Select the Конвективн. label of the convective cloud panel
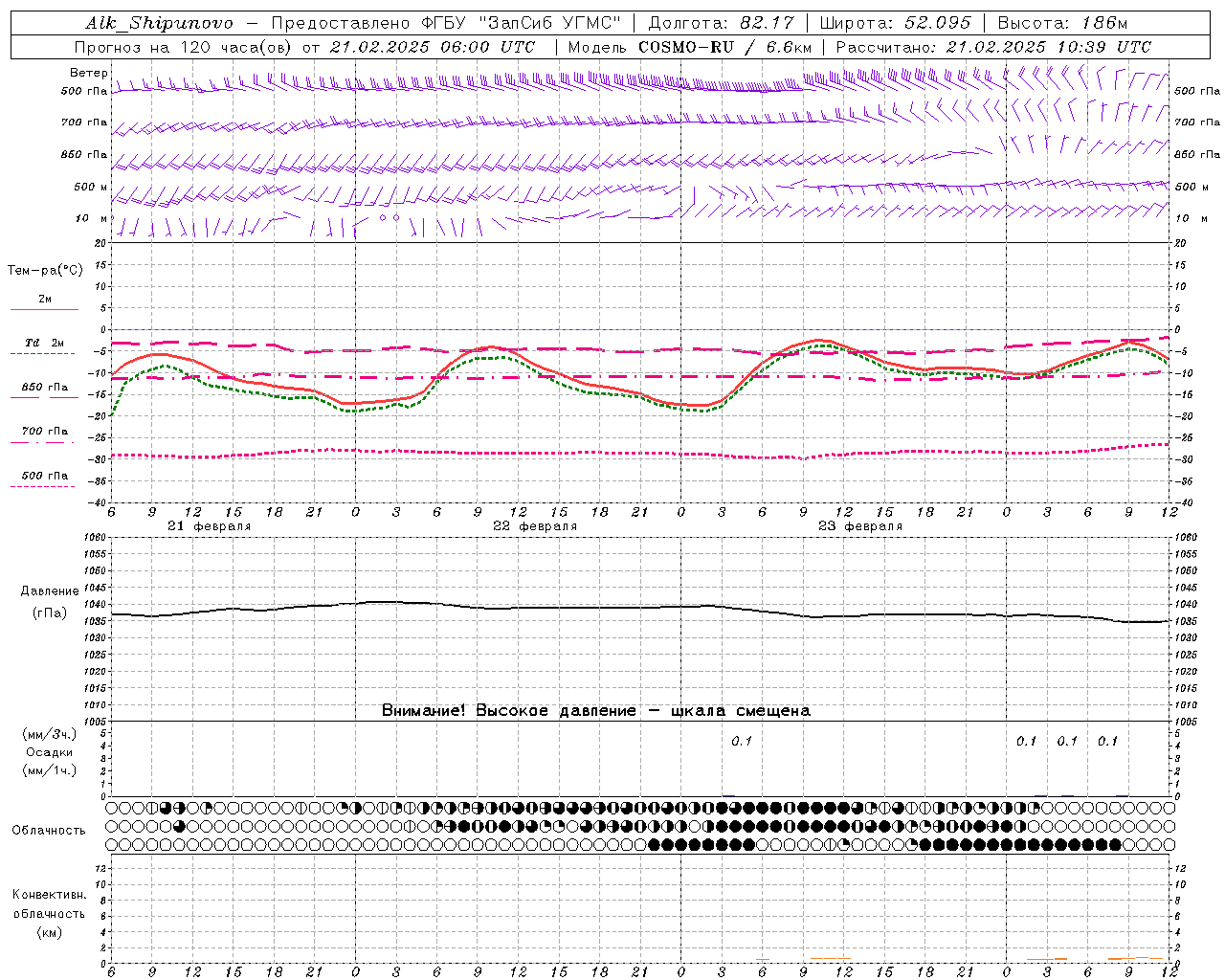Image resolution: width=1225 pixels, height=980 pixels. [49, 895]
